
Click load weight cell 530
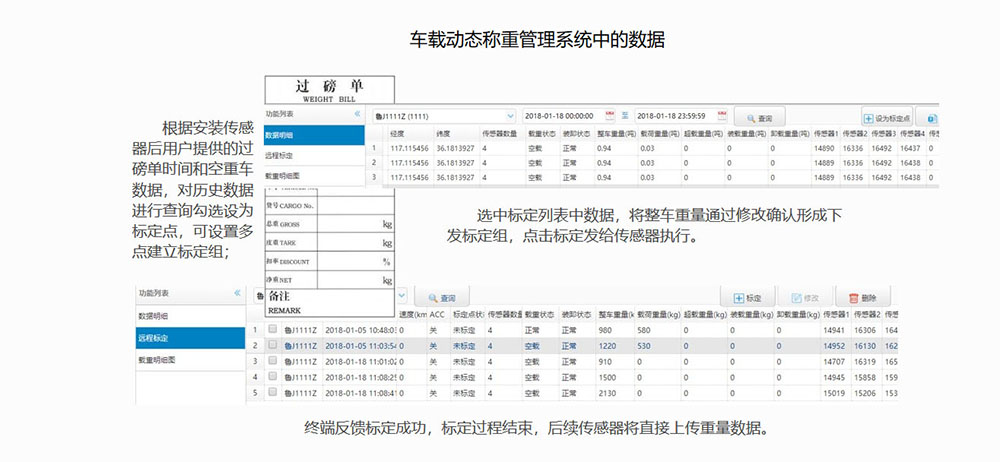(643, 346)
